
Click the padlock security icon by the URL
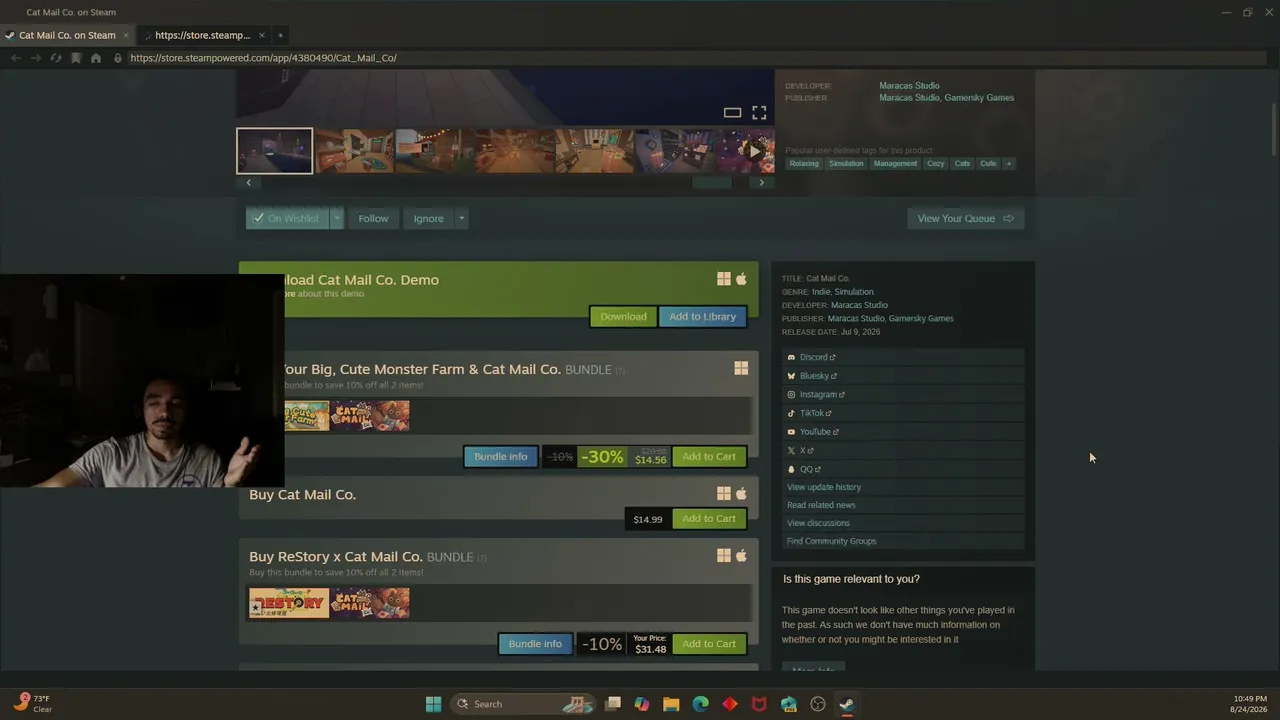pyautogui.click(x=118, y=58)
